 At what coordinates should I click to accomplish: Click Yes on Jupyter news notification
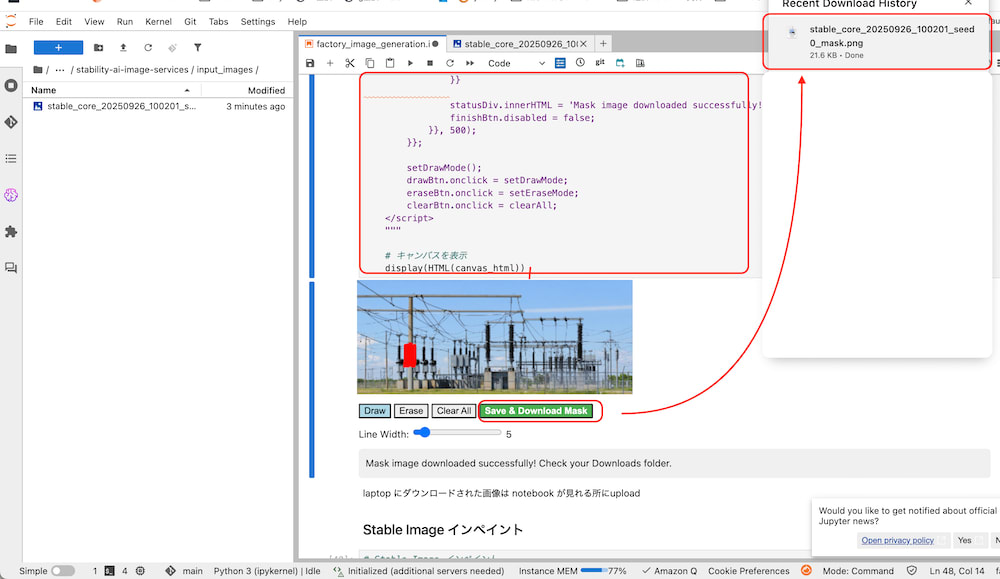click(x=964, y=540)
